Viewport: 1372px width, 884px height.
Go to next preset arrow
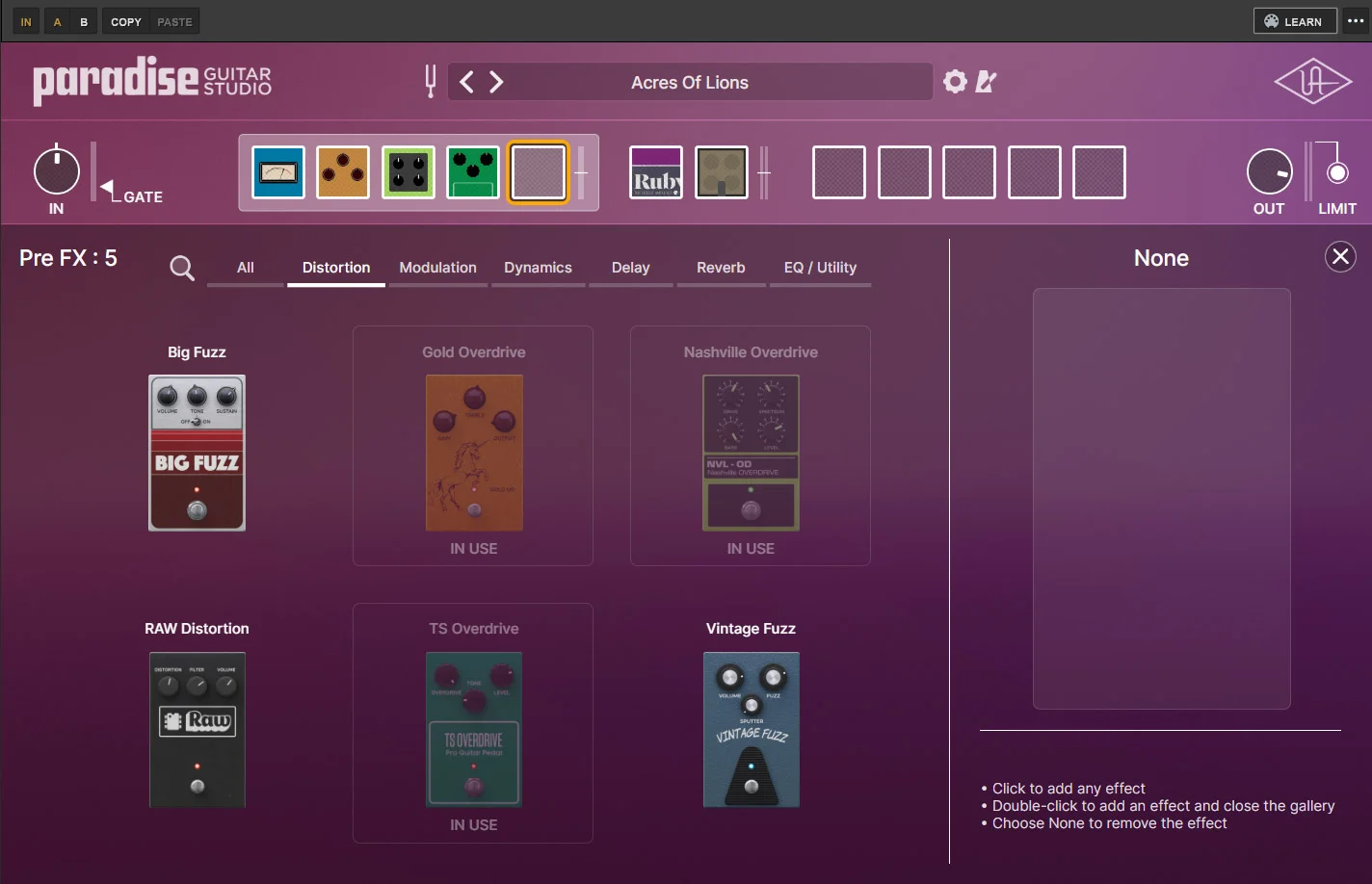pyautogui.click(x=496, y=82)
